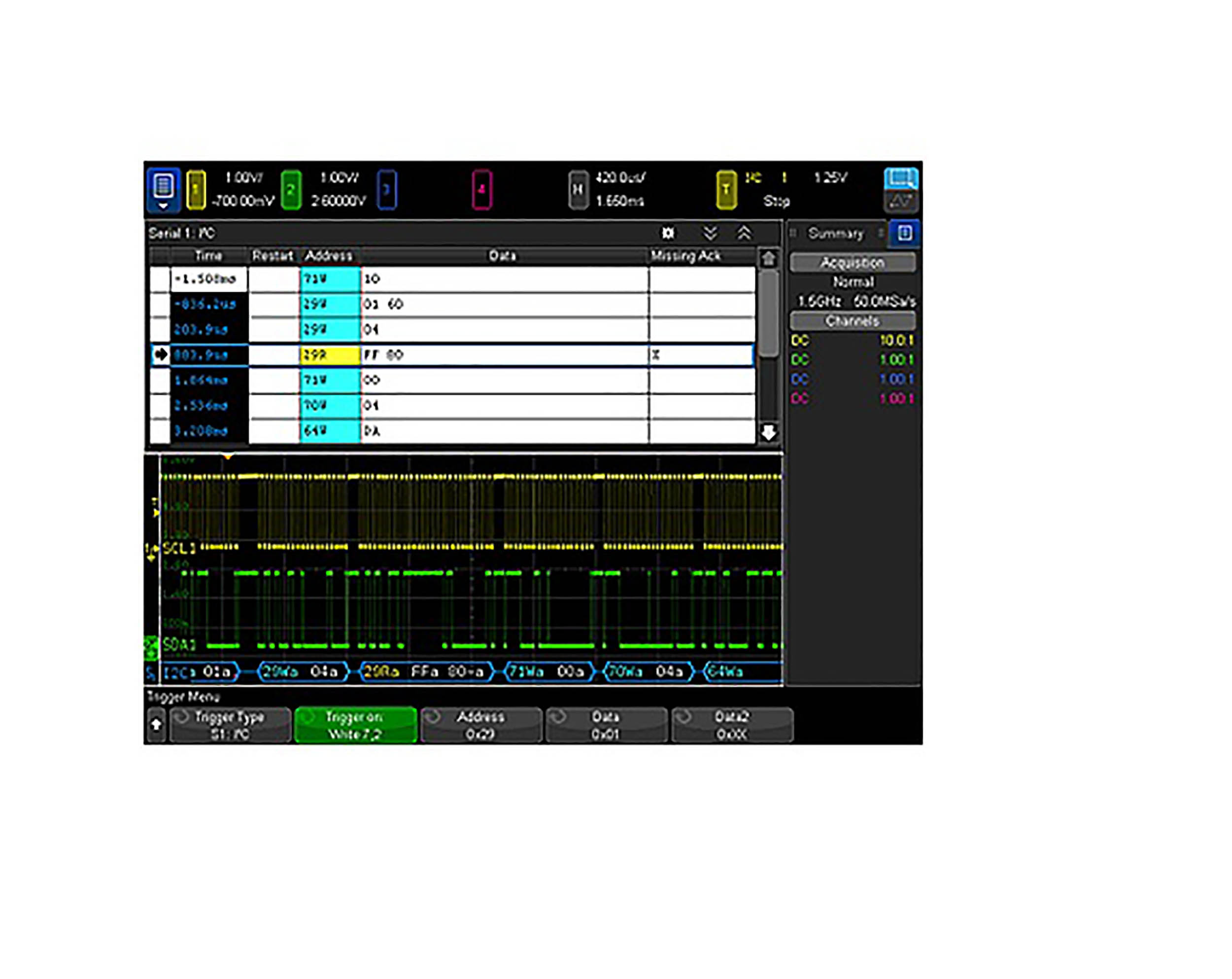Click the Time column header
The image size is (1232, 979).
click(208, 255)
